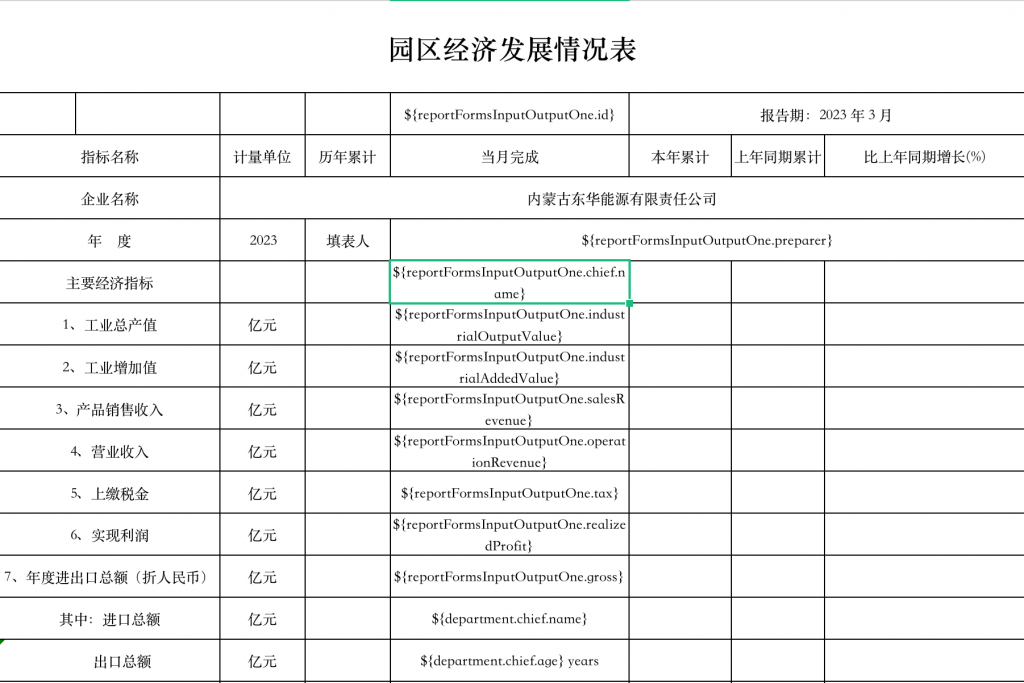Select the 填表人 label cell
This screenshot has height=683, width=1024.
[x=347, y=240]
